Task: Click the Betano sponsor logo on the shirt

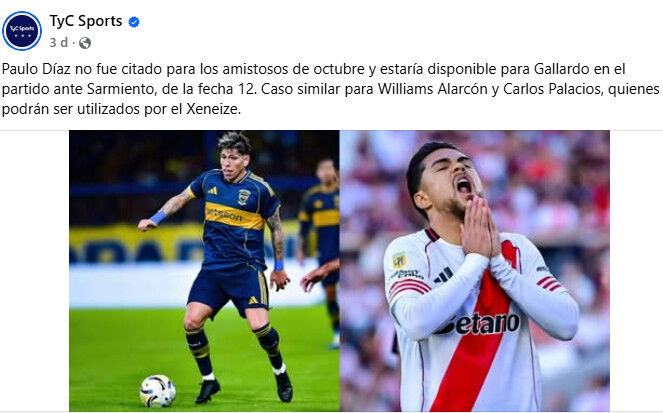Action: (478, 324)
